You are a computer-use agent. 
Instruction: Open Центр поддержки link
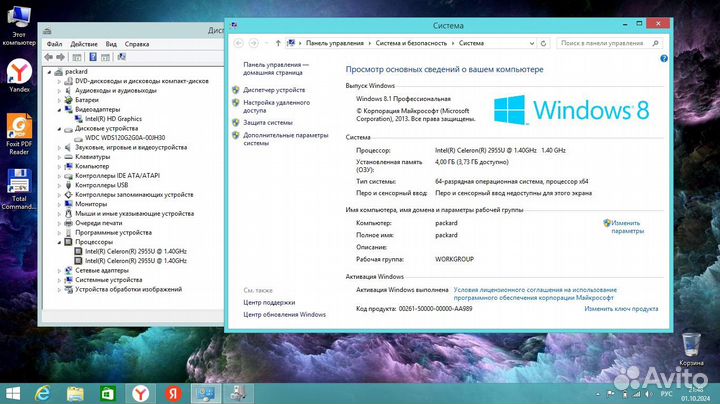269,303
